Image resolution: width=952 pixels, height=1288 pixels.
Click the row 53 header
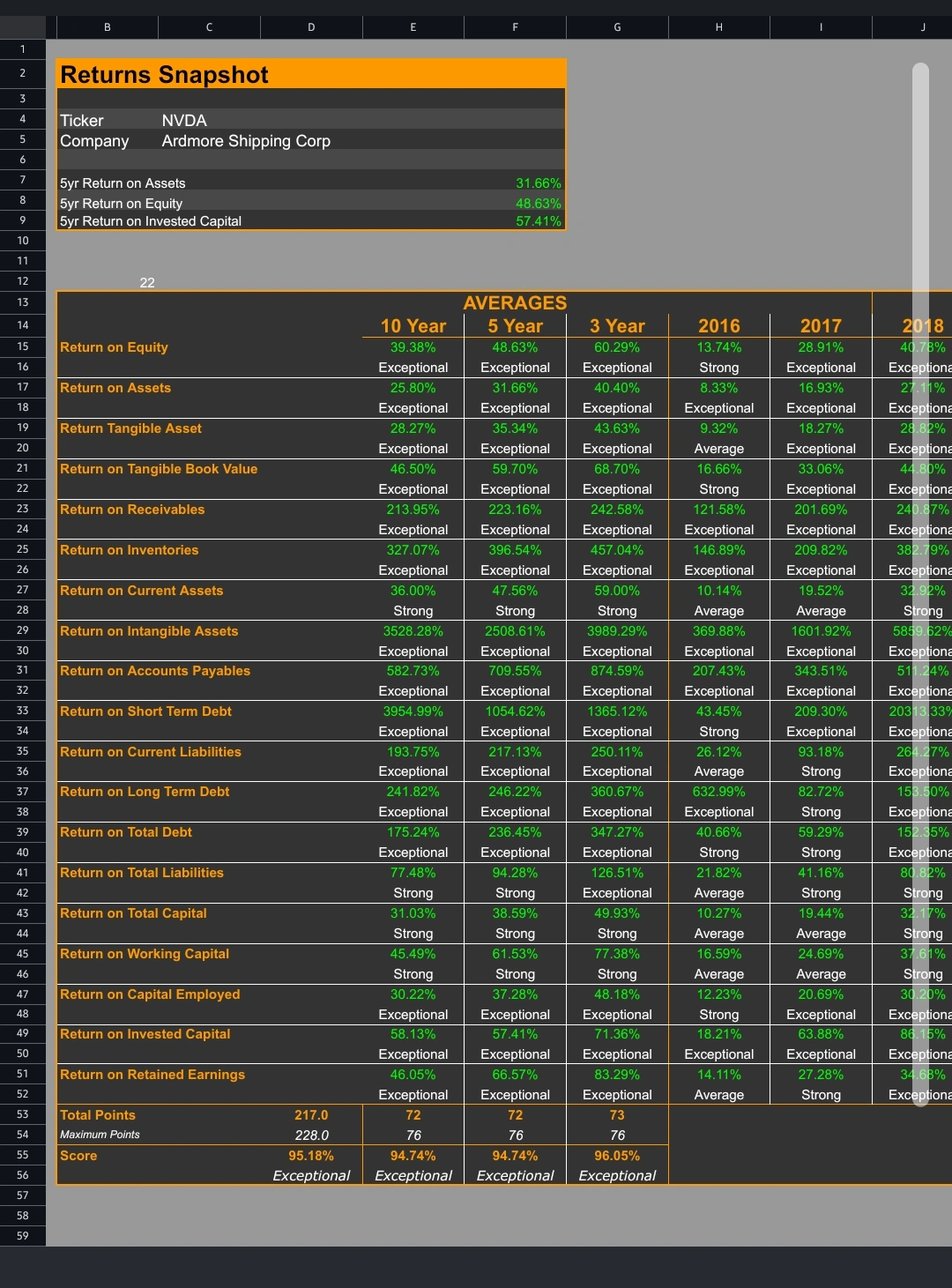23,1114
